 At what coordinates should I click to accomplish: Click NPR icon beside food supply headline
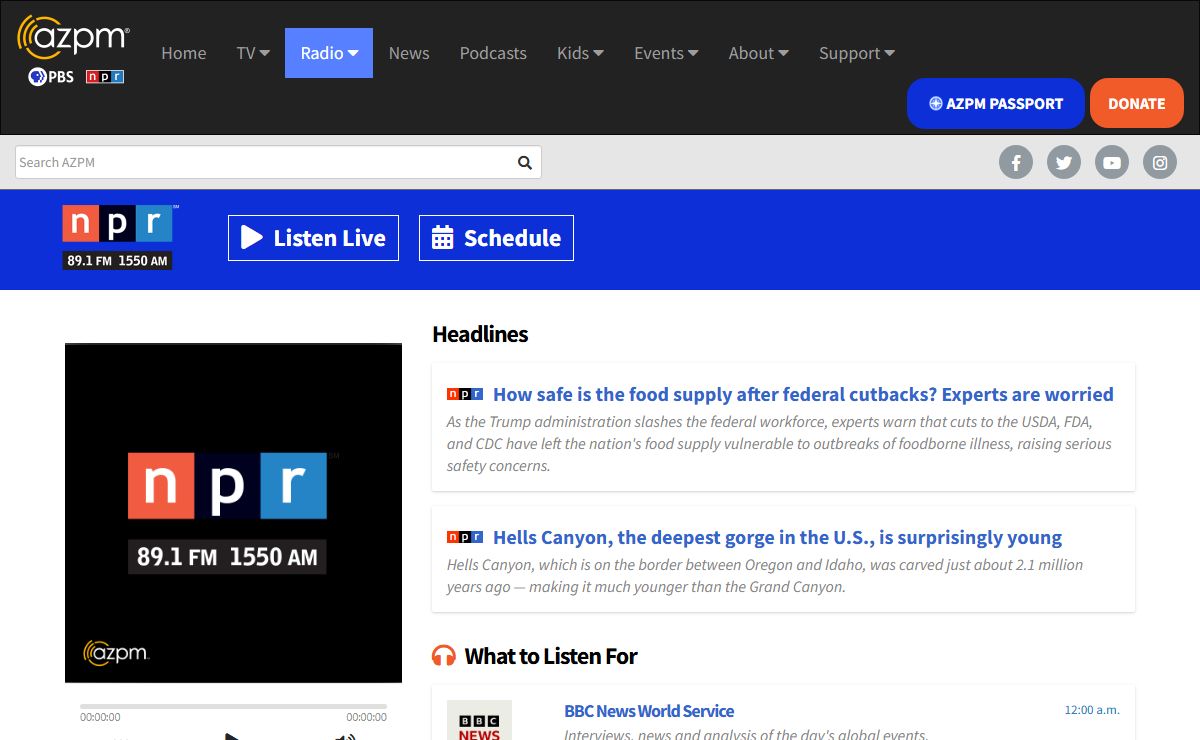pos(465,394)
